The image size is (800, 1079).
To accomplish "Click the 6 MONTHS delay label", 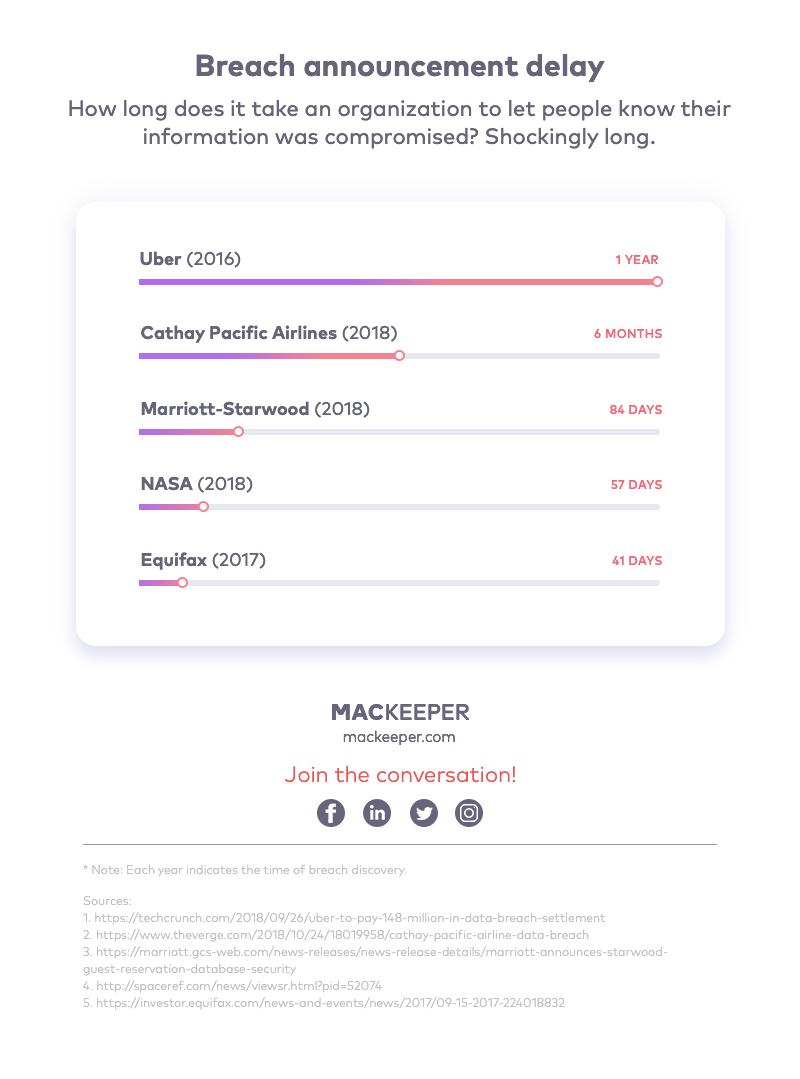I will pyautogui.click(x=628, y=334).
